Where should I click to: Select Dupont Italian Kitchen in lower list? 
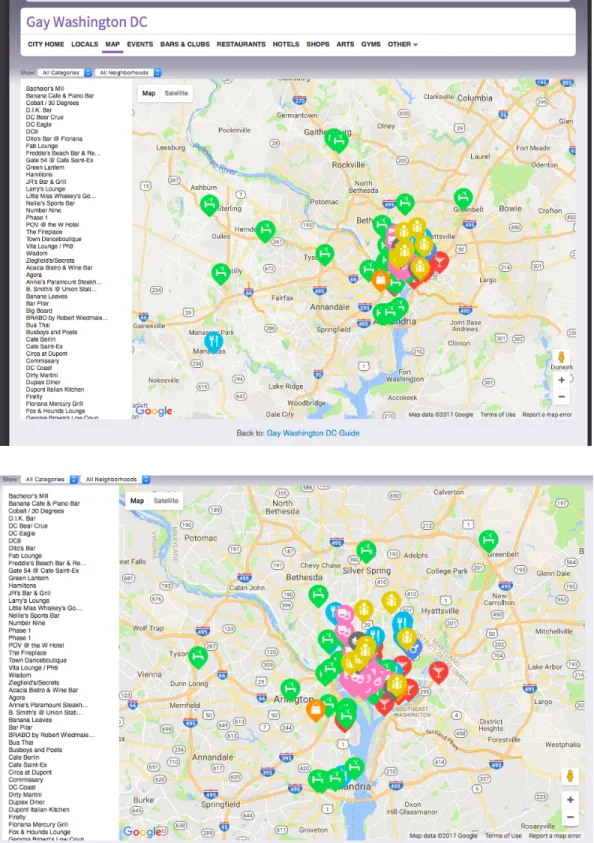pyautogui.click(x=39, y=809)
